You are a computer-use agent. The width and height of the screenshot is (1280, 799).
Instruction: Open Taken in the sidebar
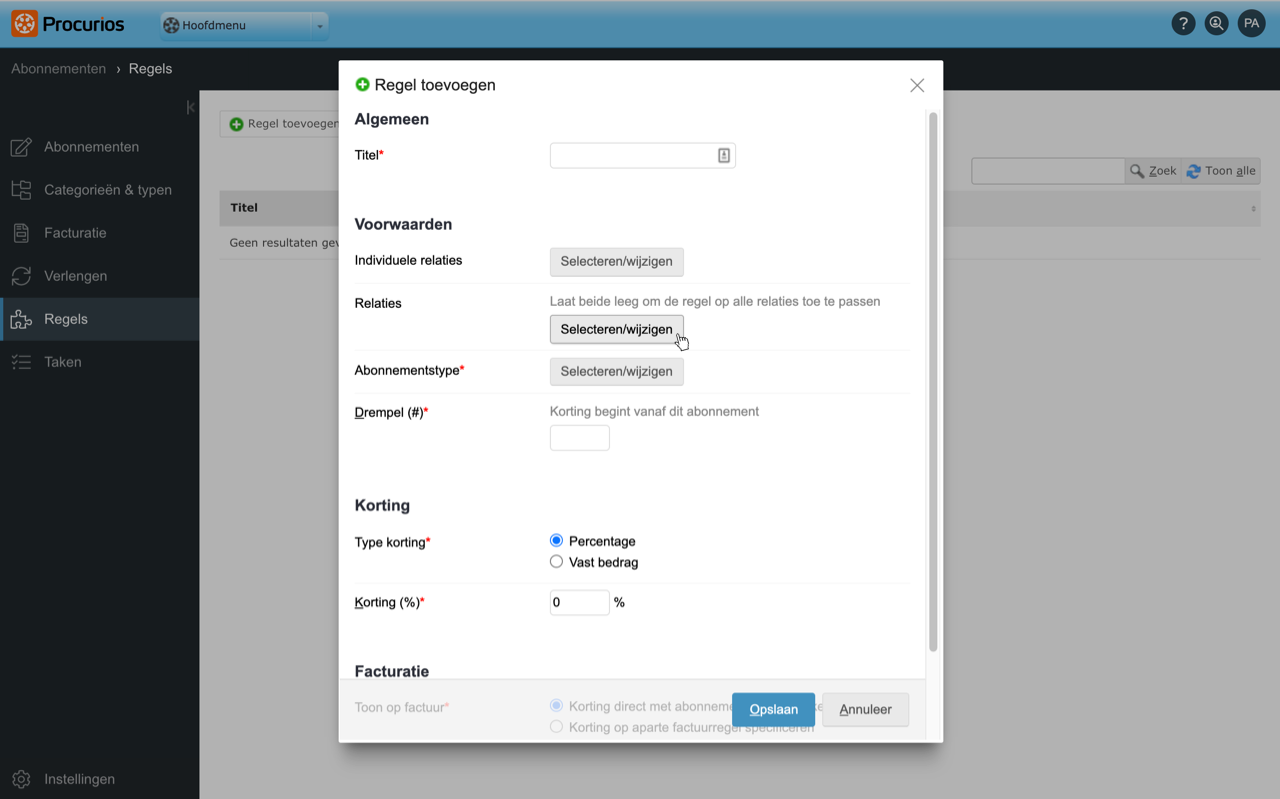click(99, 362)
